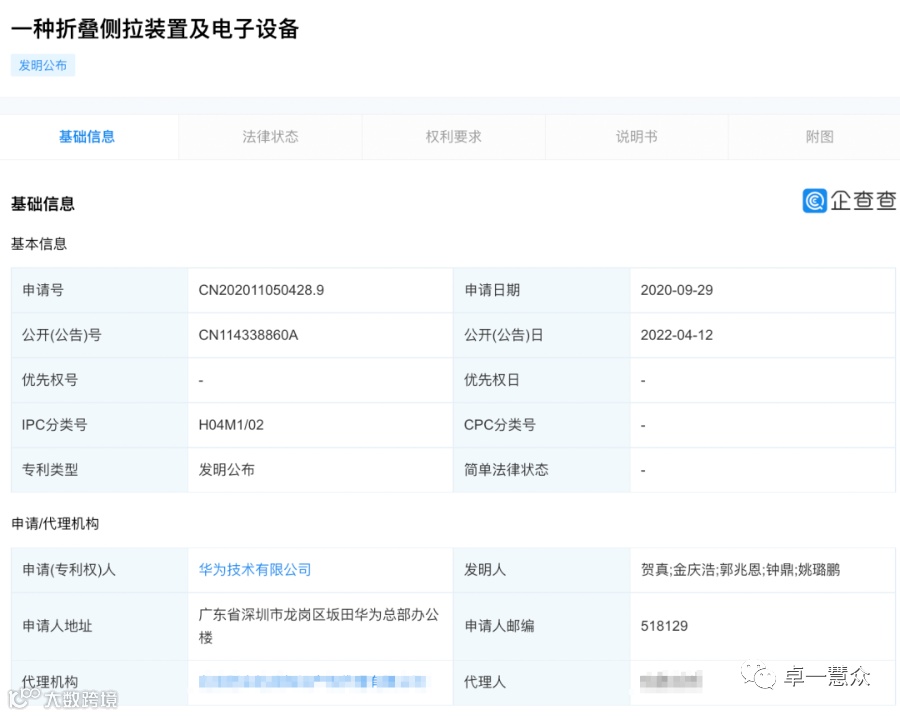Click the 基础信息 section heading
900x716 pixels.
tap(43, 204)
